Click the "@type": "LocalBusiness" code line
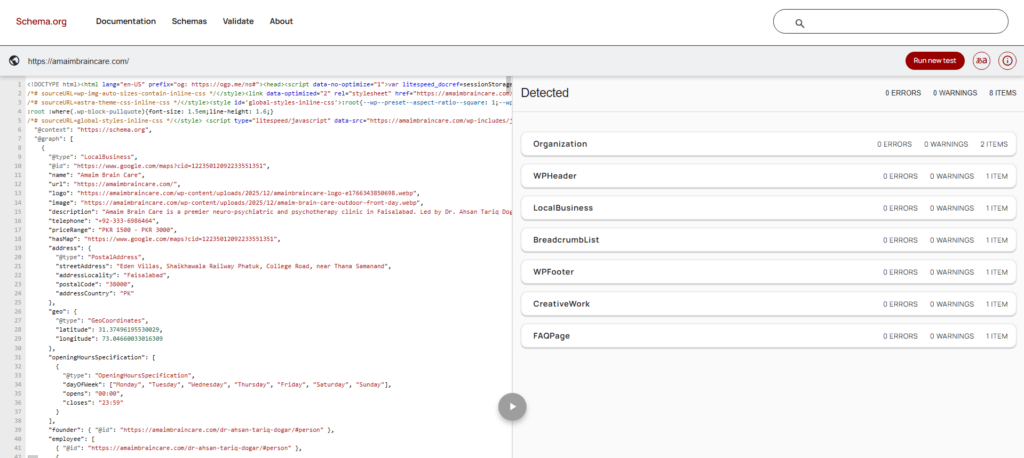This screenshot has height=458, width=1024. tap(92, 157)
